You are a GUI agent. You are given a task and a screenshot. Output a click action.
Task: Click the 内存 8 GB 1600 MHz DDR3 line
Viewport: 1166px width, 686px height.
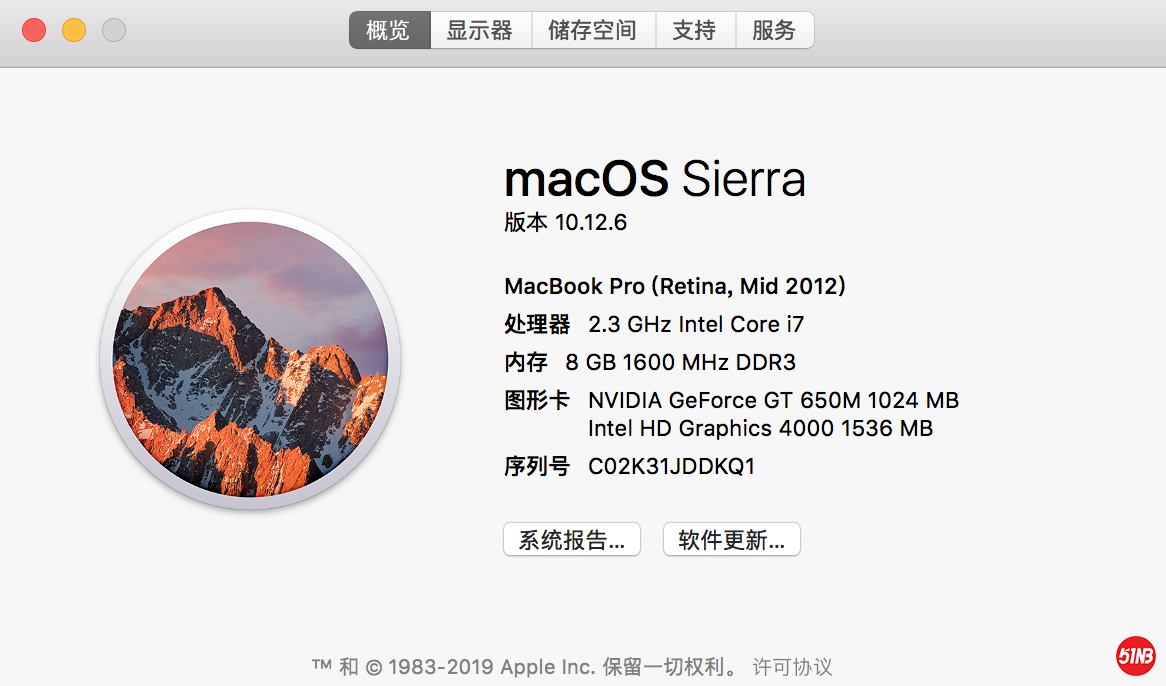(650, 362)
